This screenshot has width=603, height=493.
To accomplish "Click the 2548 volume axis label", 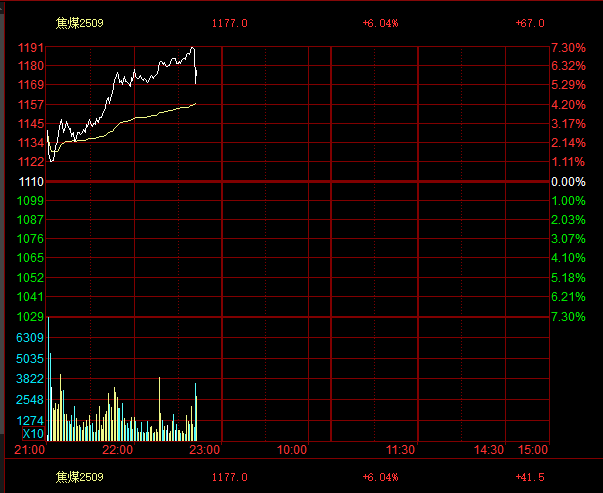I will 30,400.
